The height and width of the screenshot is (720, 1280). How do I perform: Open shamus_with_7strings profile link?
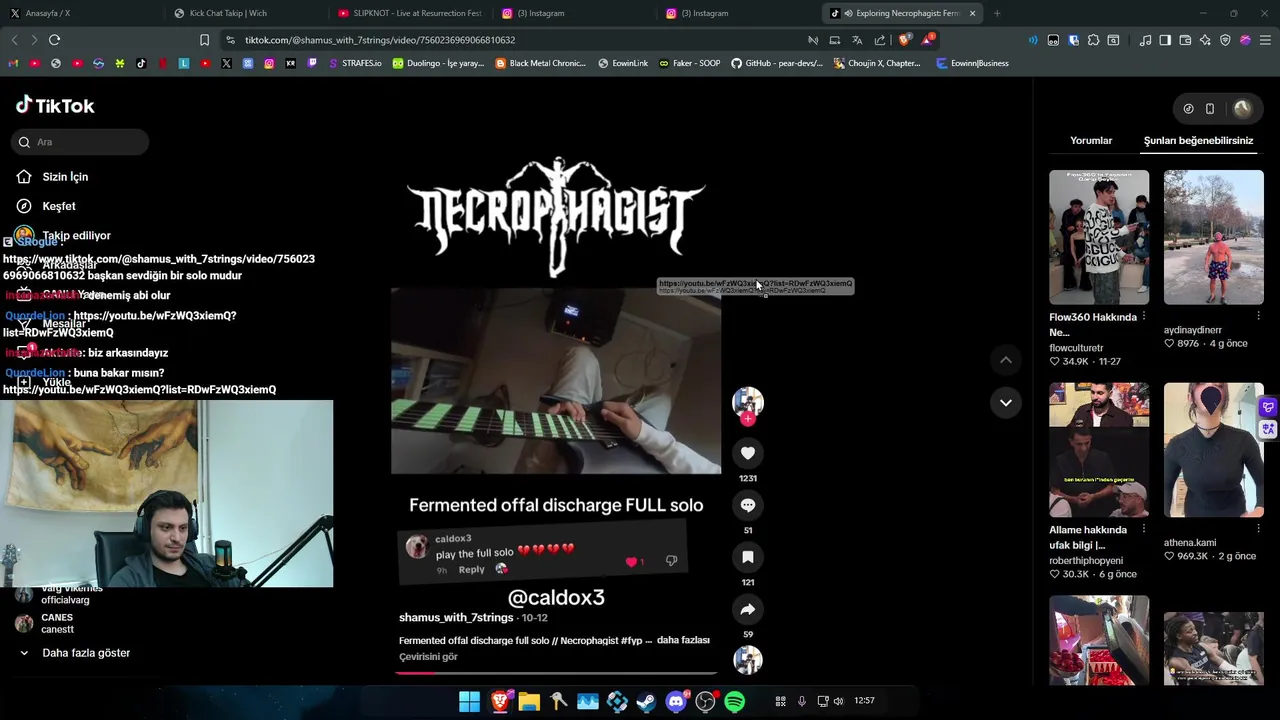[456, 618]
